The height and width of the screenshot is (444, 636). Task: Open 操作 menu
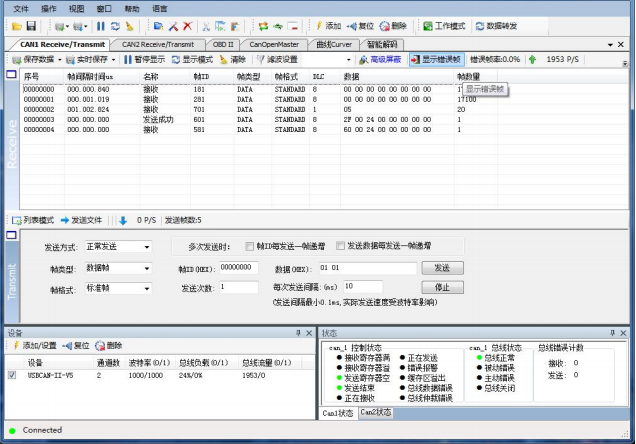[x=49, y=9]
